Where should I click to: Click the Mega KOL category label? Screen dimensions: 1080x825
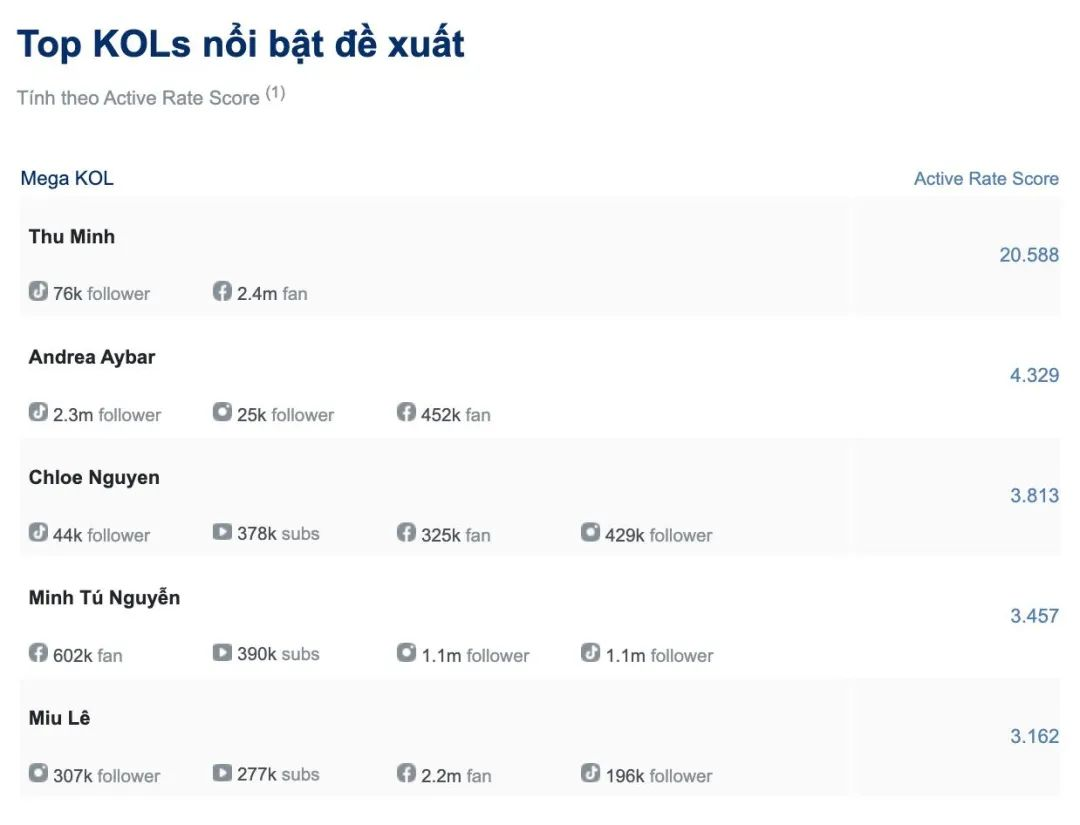67,179
